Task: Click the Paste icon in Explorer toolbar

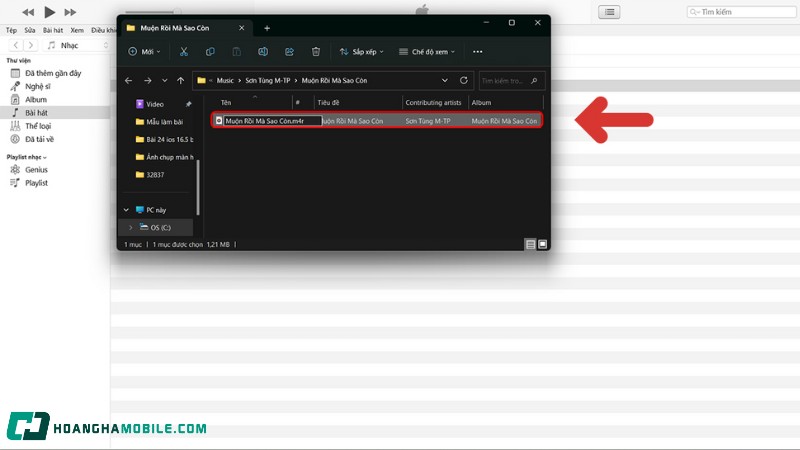Action: [236, 52]
